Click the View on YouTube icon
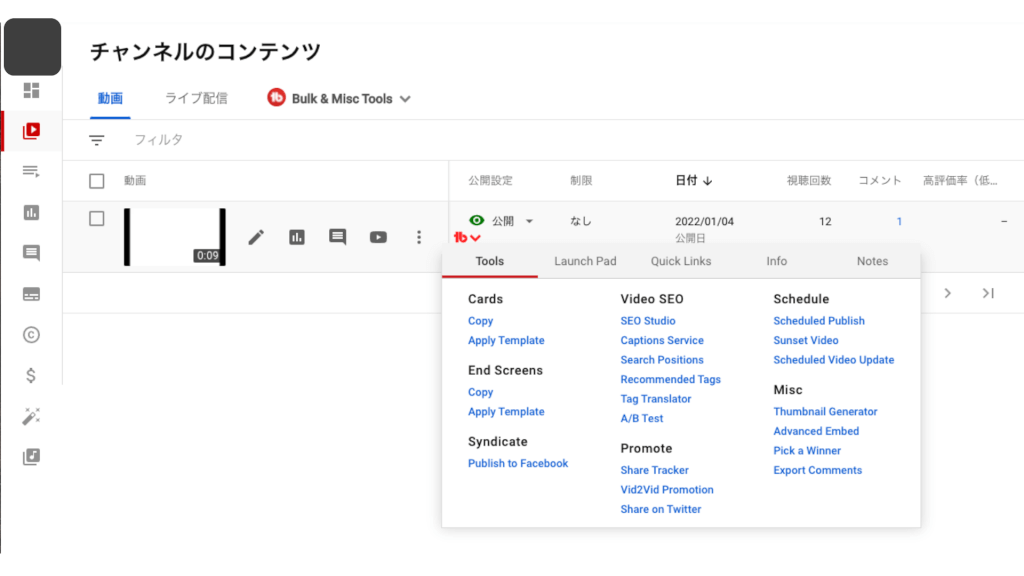The image size is (1024, 576). [x=378, y=237]
